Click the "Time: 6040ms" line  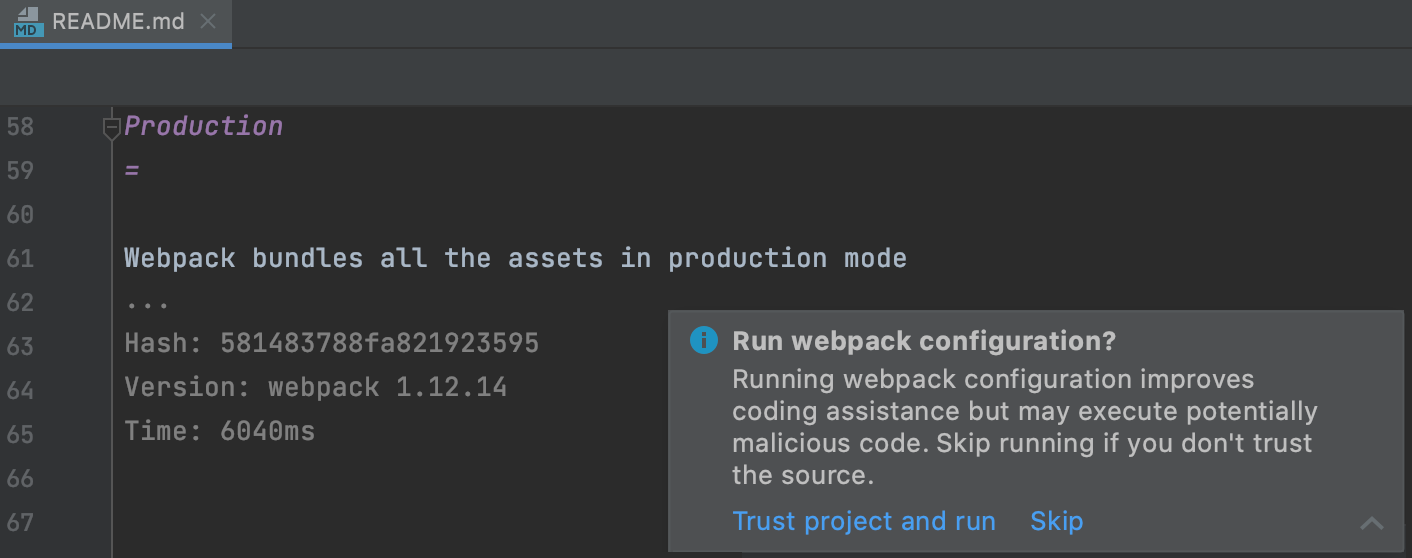point(219,432)
